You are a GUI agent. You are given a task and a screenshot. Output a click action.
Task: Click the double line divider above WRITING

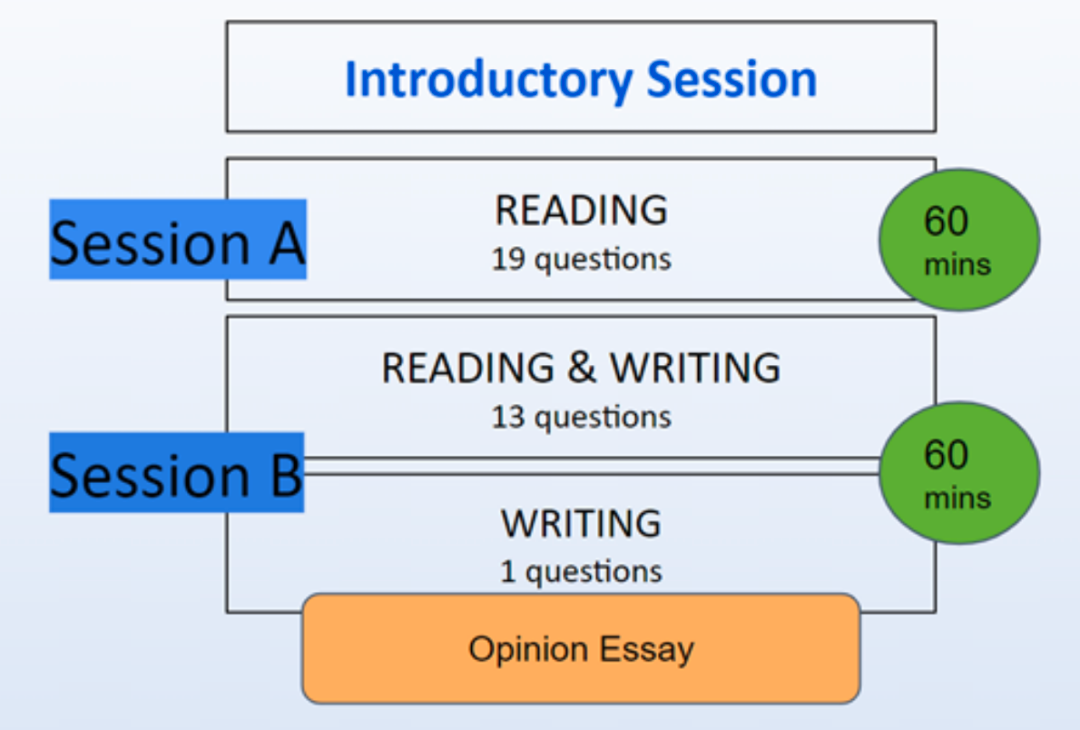coord(590,466)
